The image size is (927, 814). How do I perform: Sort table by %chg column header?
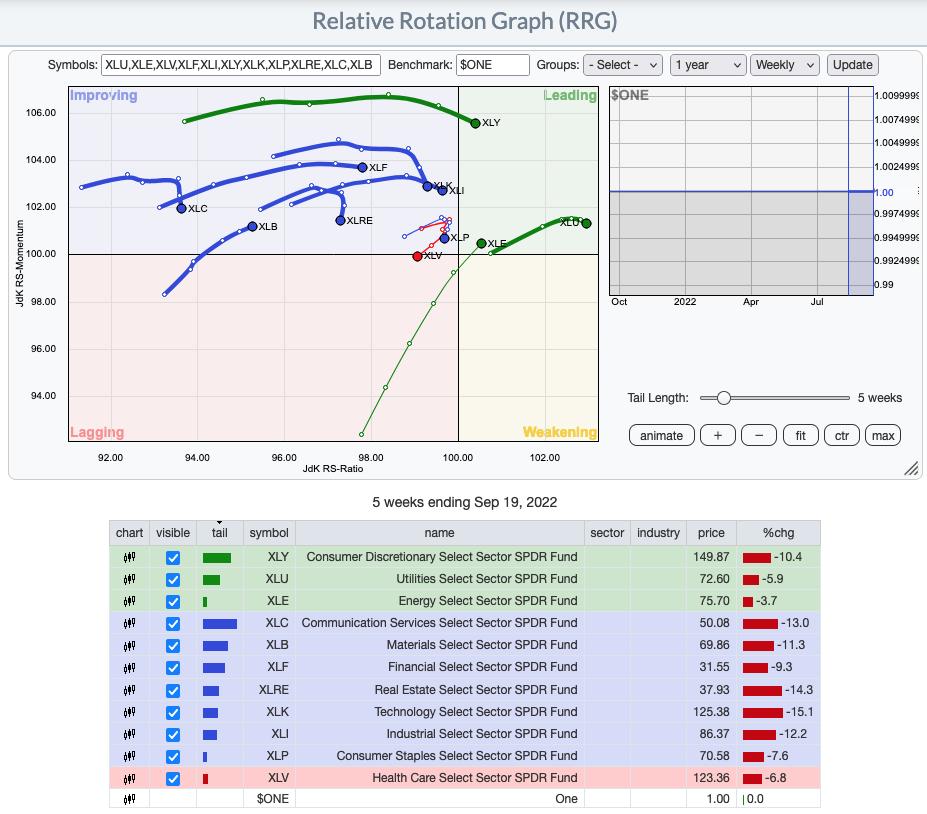(779, 533)
